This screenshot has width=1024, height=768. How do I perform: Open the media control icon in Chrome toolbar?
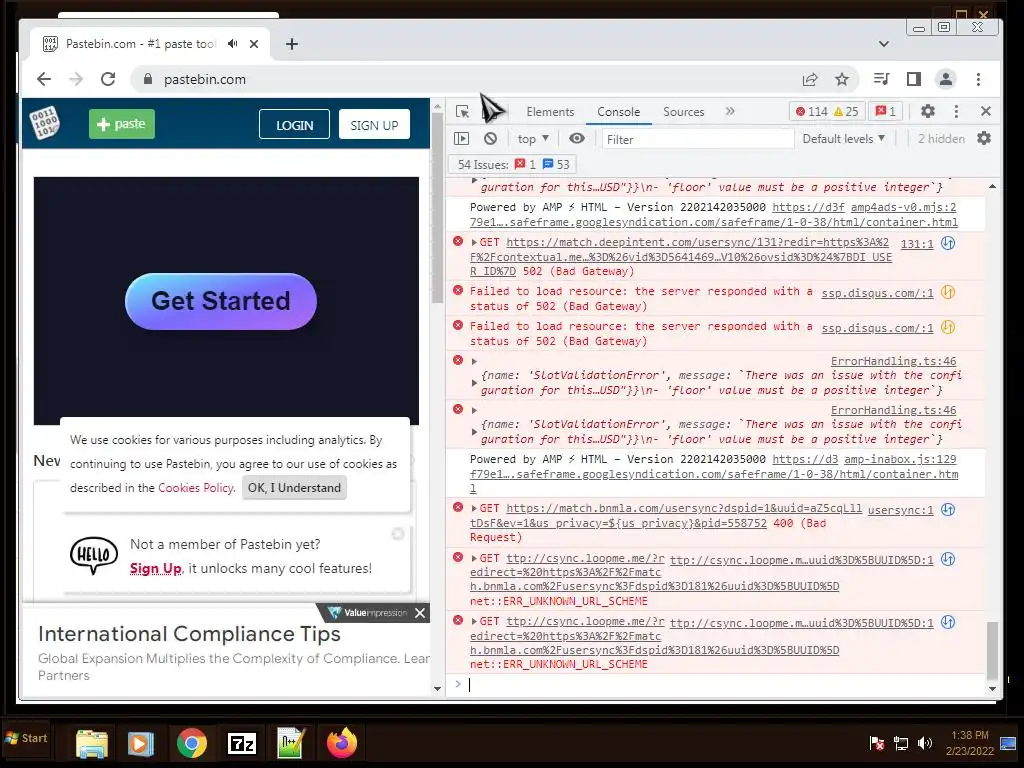click(x=881, y=79)
